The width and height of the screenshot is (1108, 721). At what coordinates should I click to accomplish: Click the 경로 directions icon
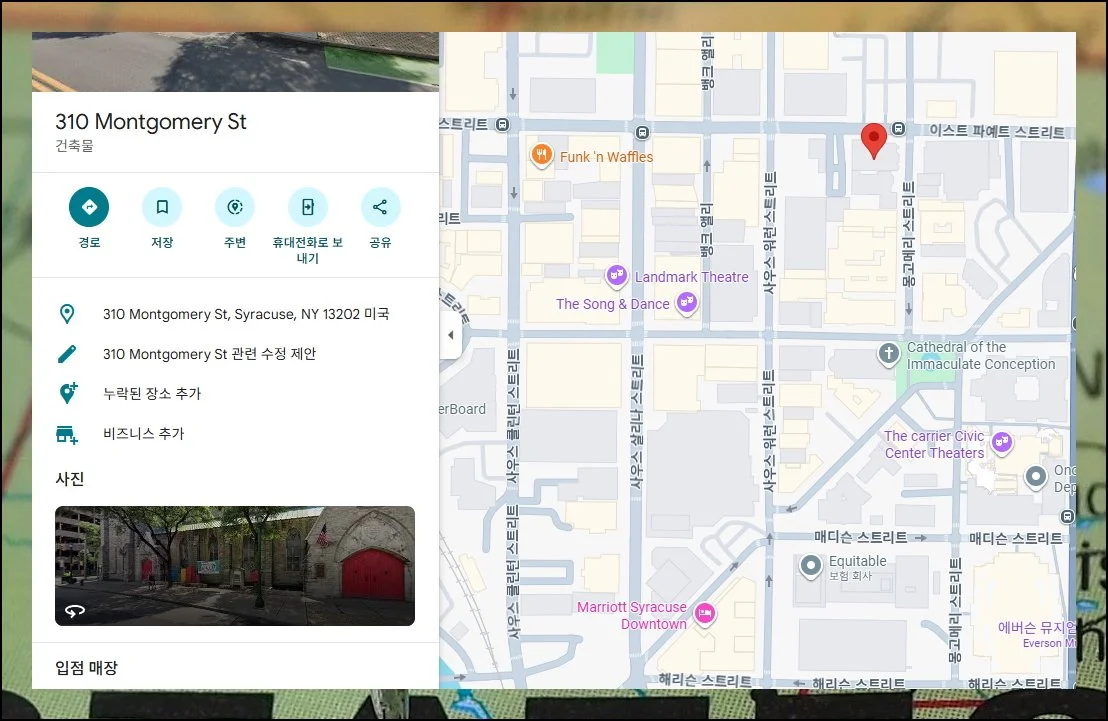tap(88, 207)
